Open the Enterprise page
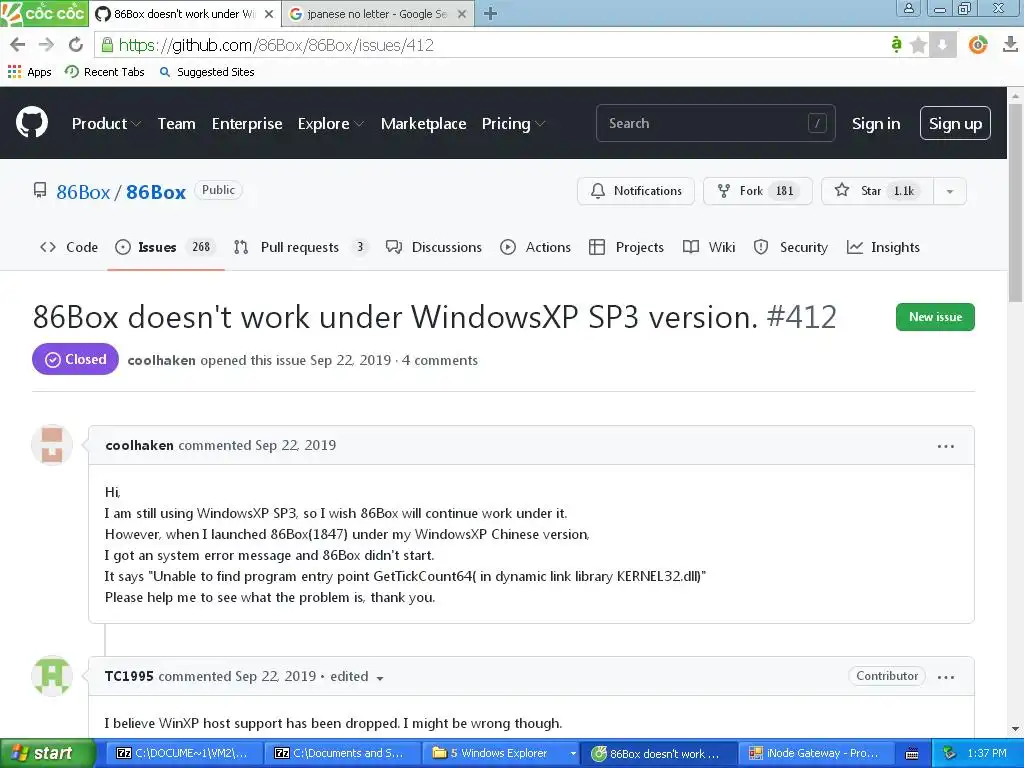 pyautogui.click(x=247, y=123)
